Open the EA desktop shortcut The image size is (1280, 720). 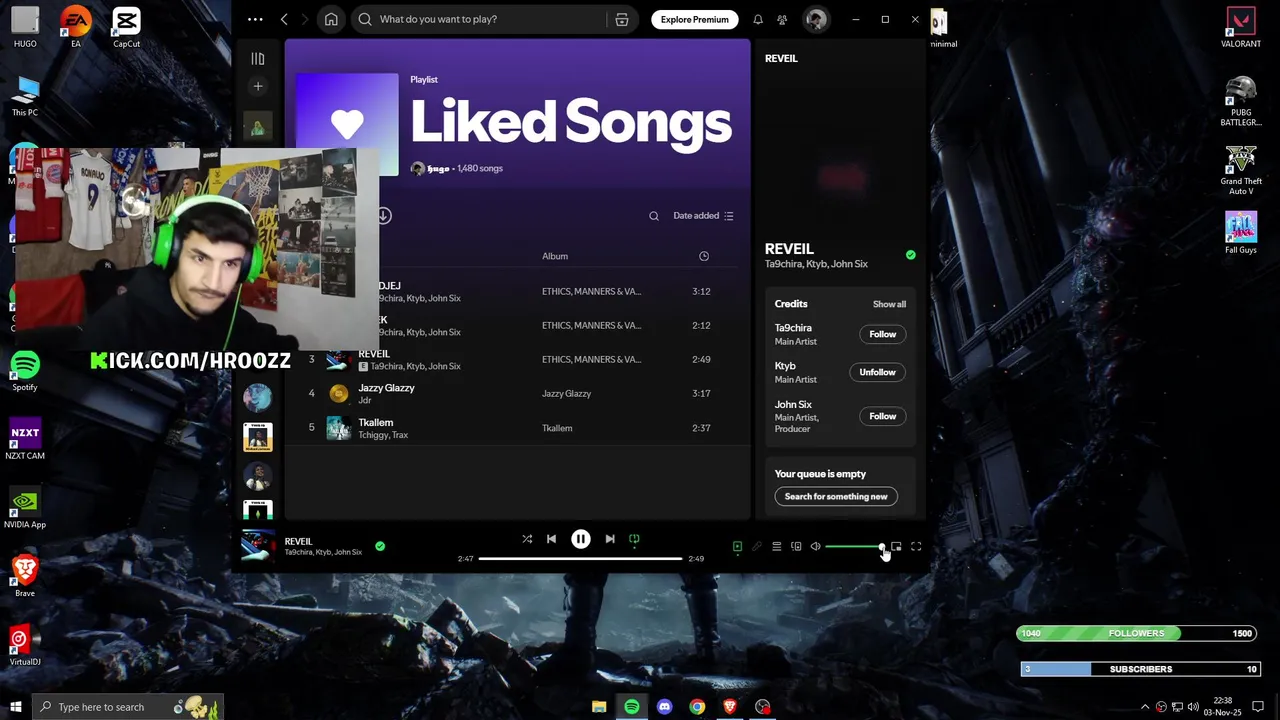tap(75, 27)
